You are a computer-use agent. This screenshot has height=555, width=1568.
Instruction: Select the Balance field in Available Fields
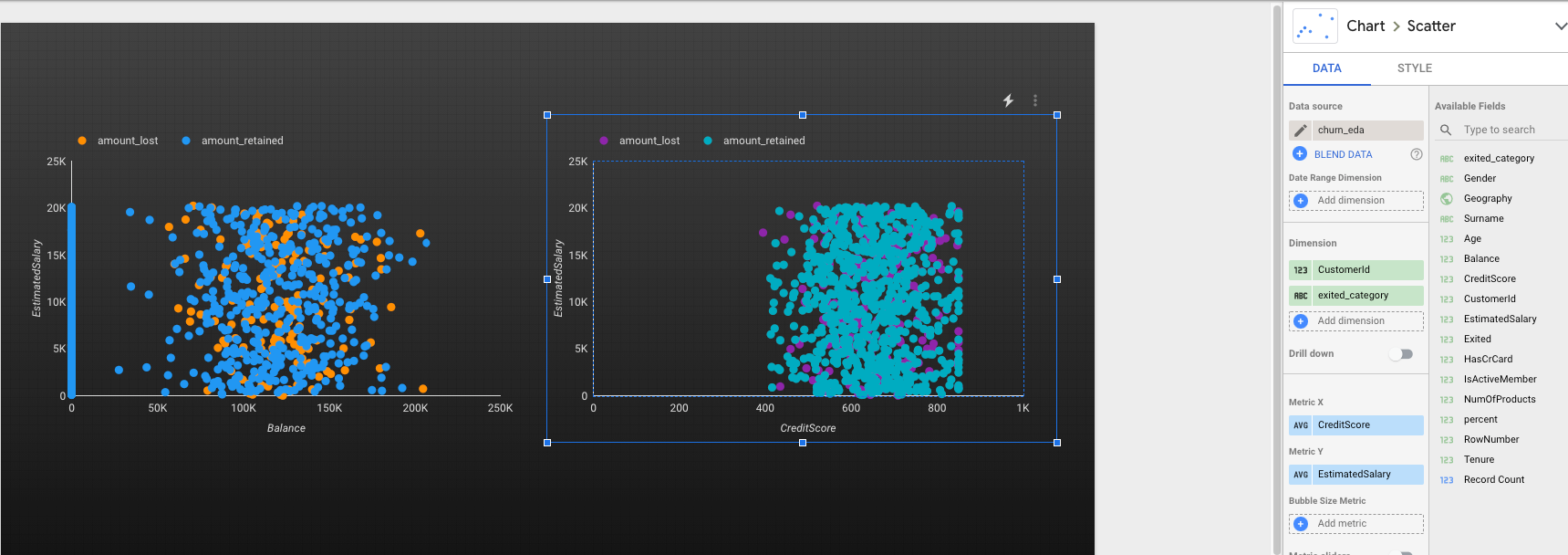pos(1481,259)
